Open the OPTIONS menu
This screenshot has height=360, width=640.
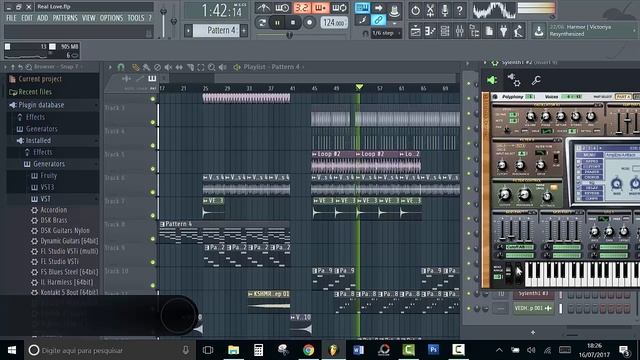pyautogui.click(x=111, y=18)
